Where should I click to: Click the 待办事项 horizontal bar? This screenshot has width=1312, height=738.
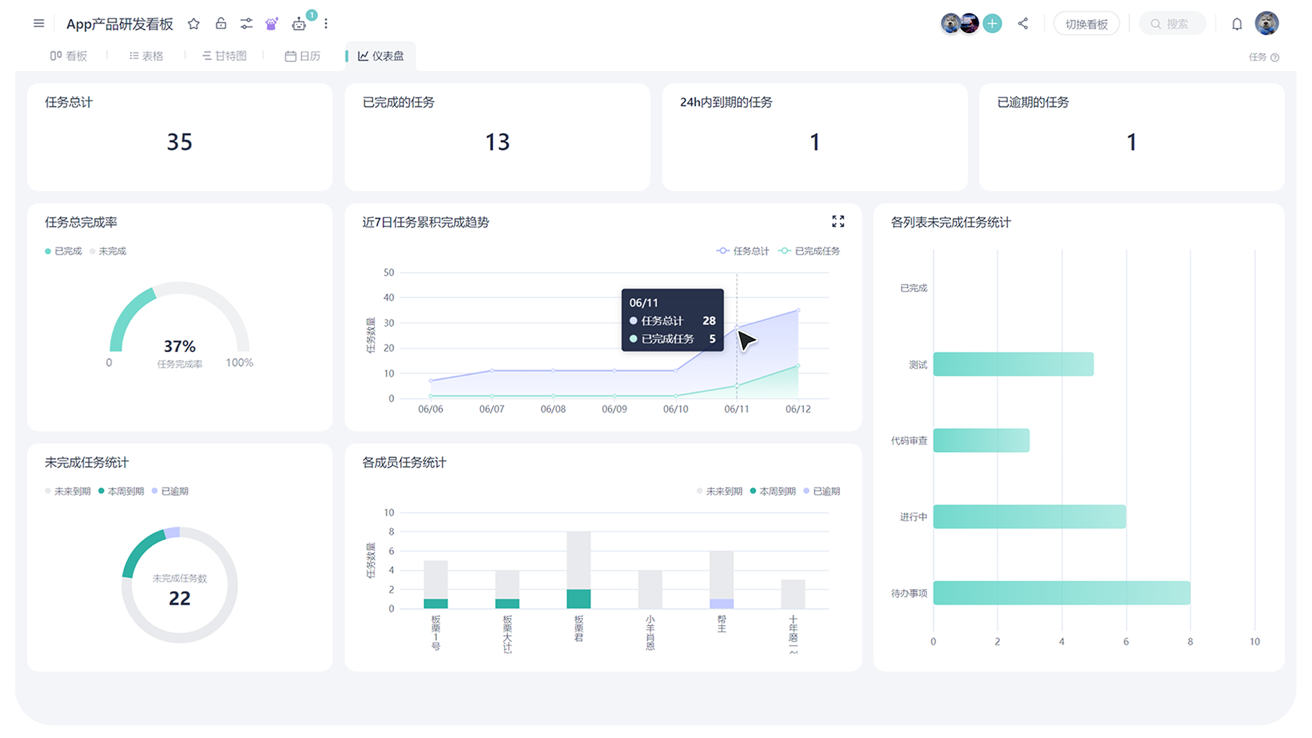1061,592
